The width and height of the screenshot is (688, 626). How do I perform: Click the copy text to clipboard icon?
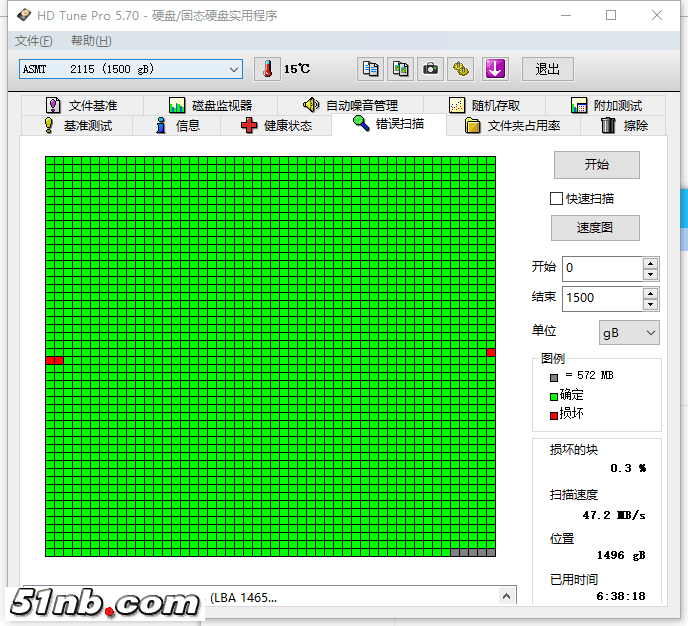point(371,69)
